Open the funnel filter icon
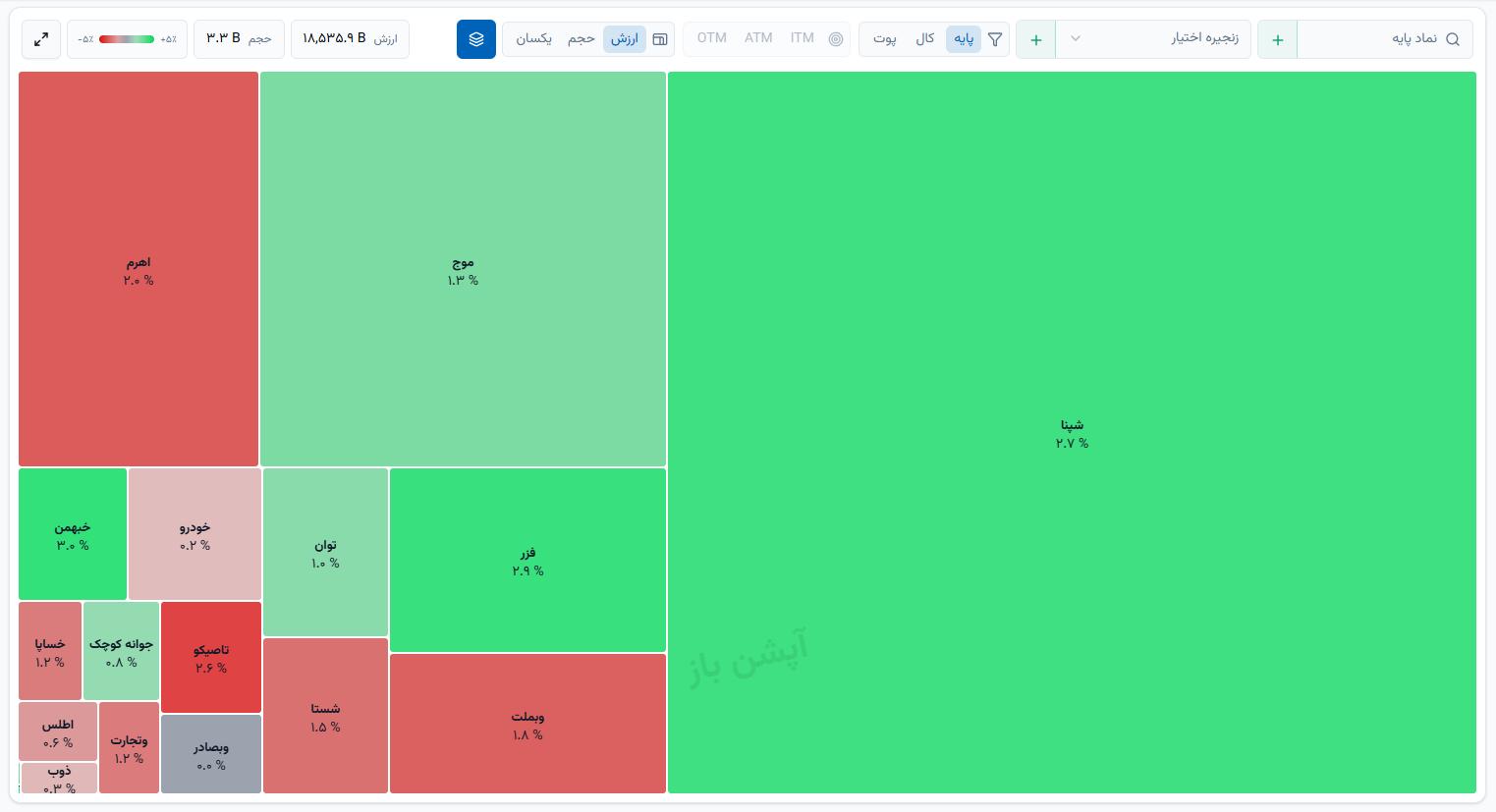The width and height of the screenshot is (1496, 812). (x=995, y=39)
